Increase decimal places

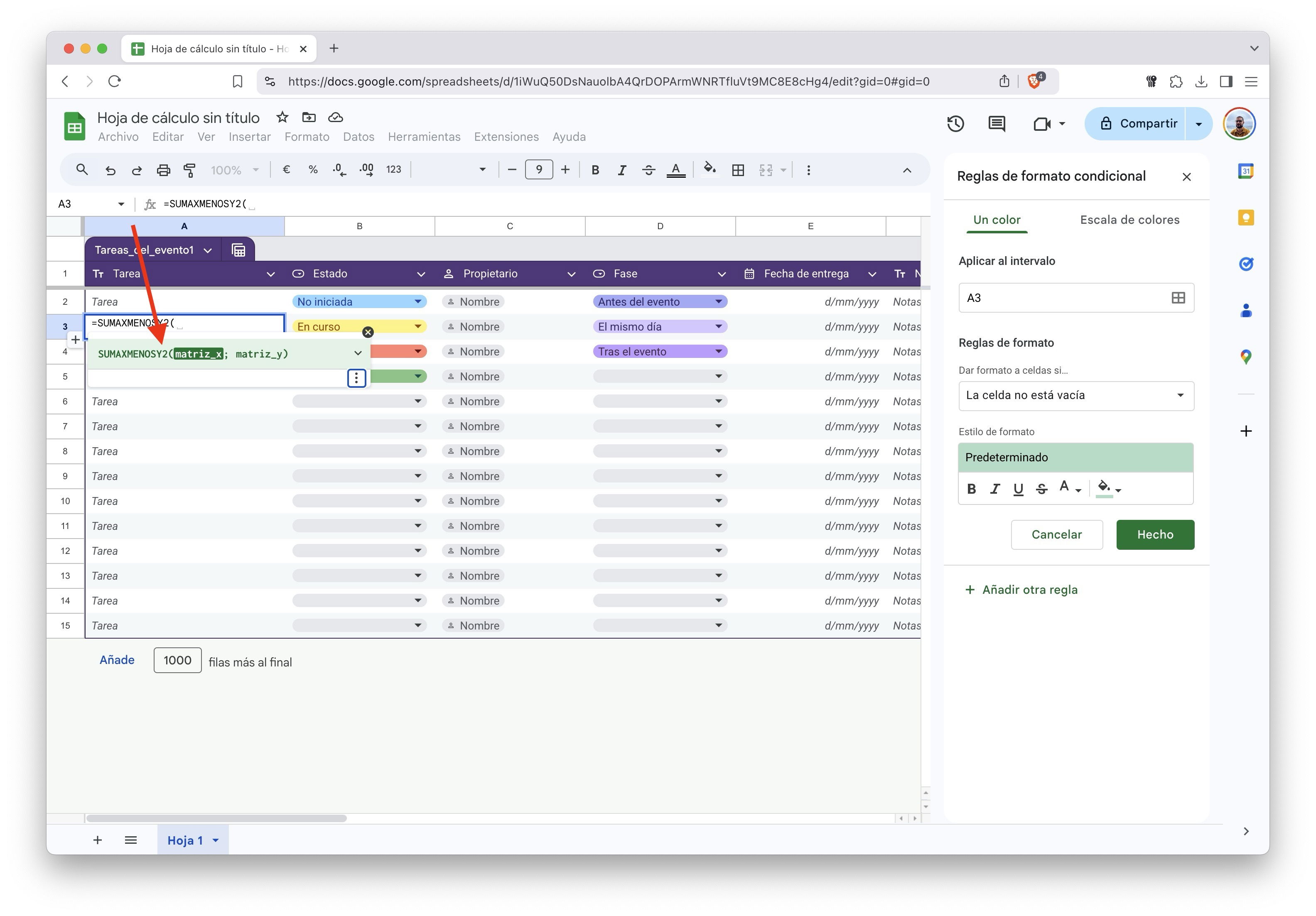click(x=366, y=169)
